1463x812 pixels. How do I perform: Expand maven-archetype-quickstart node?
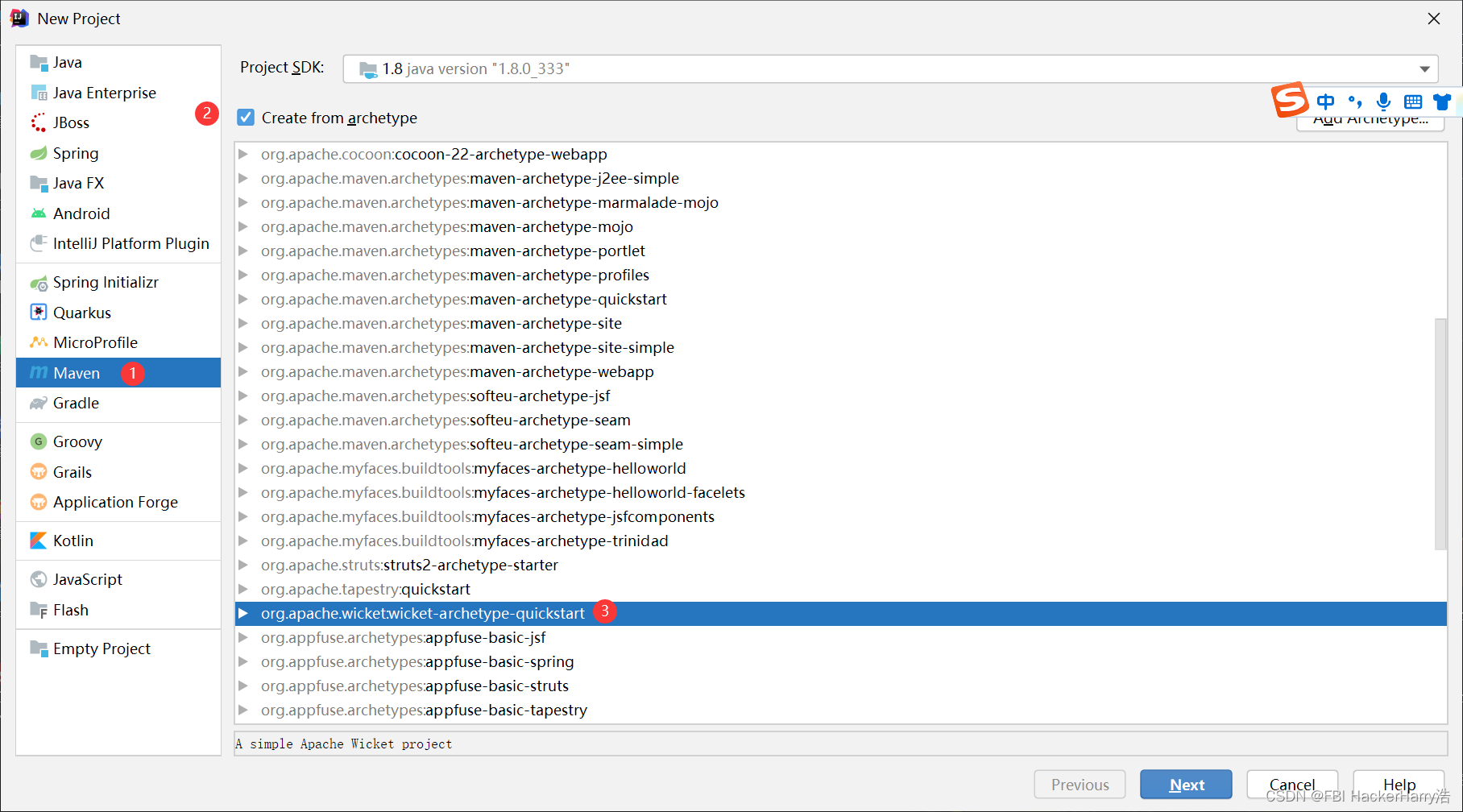(x=243, y=299)
